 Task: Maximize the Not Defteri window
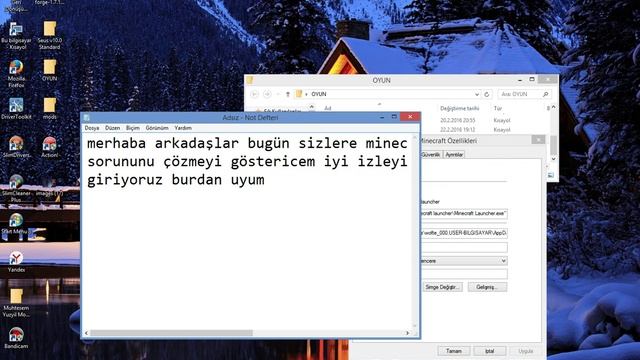[394, 117]
